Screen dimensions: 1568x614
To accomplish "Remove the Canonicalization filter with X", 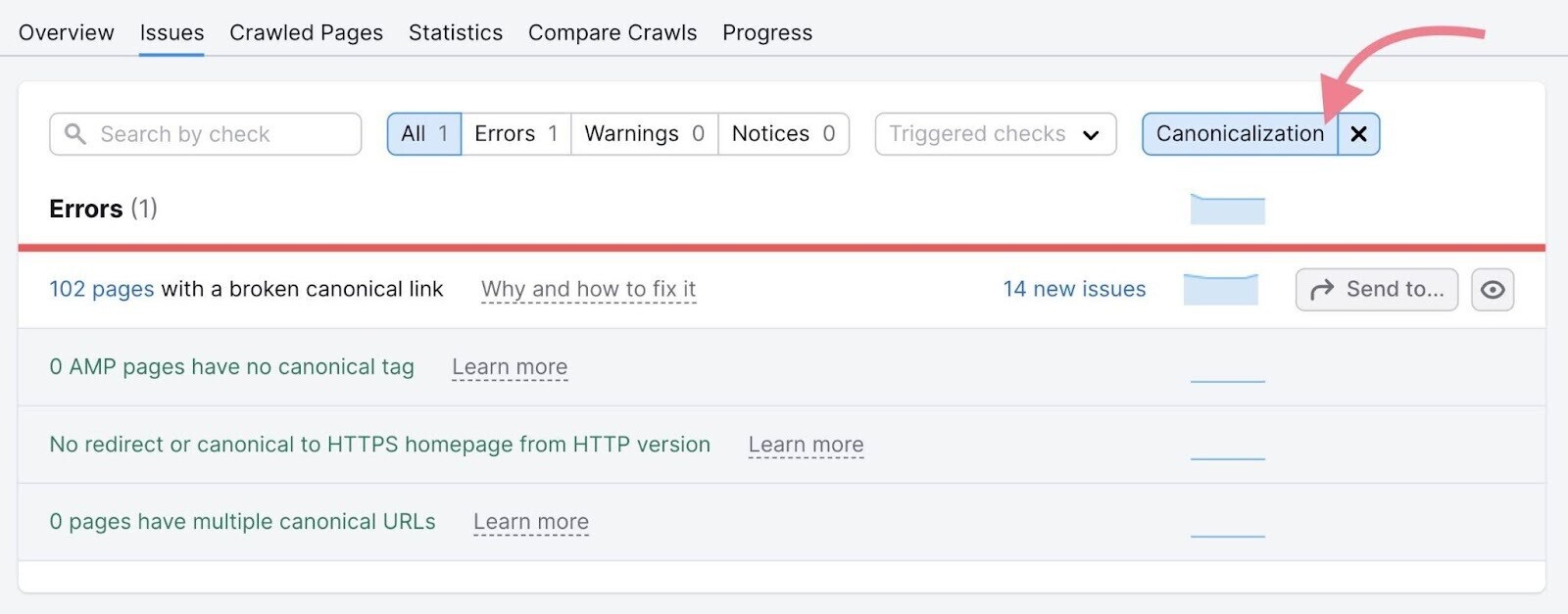I will coord(1358,134).
